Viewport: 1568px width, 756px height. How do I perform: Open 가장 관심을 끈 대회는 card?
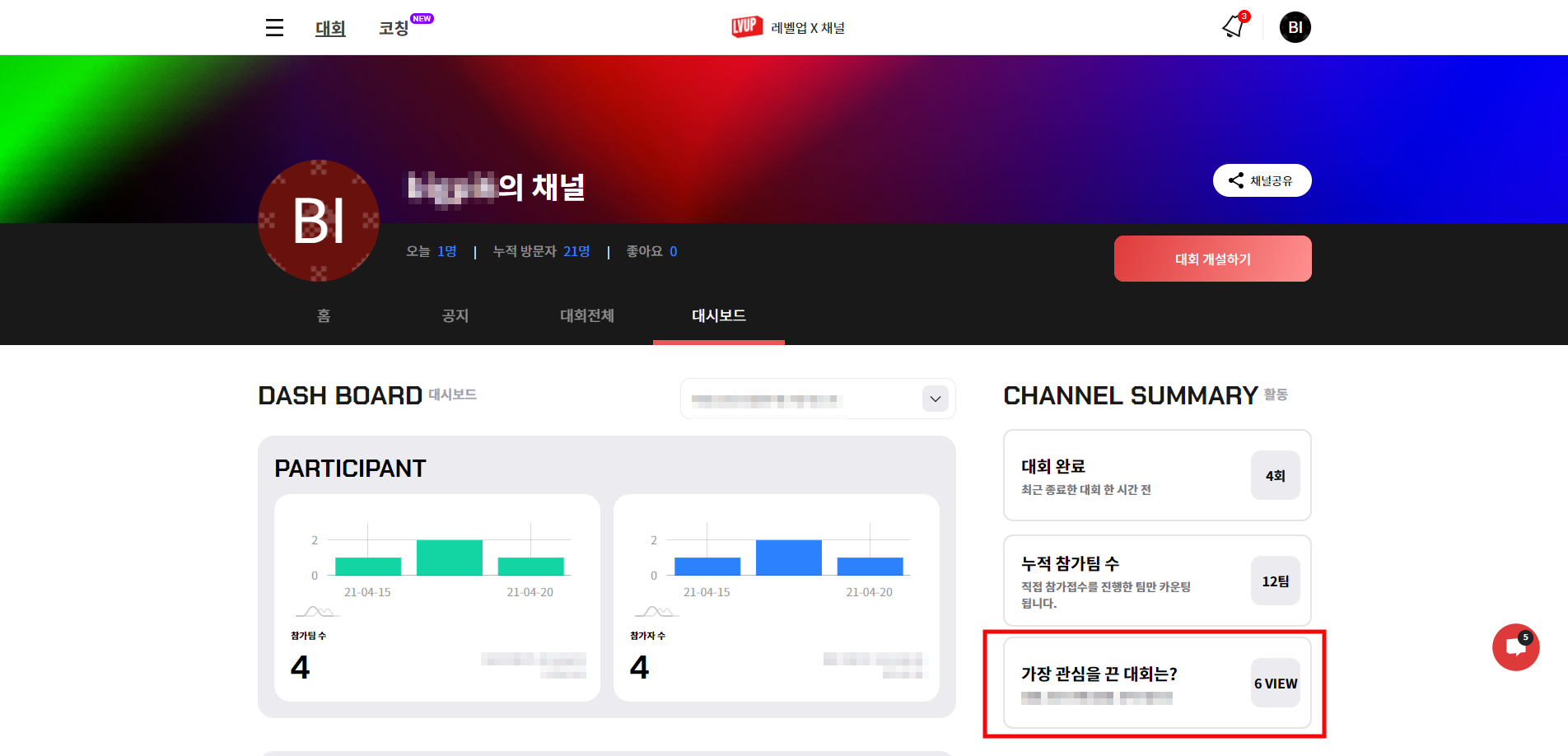[1157, 683]
